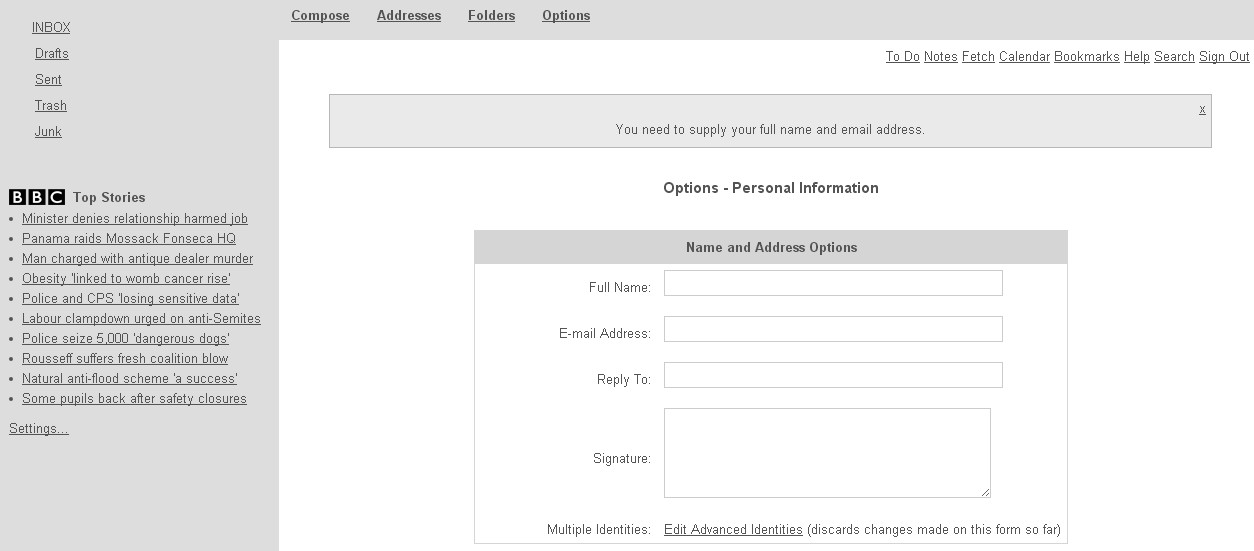
Task: Open the Options menu item
Action: 566,16
